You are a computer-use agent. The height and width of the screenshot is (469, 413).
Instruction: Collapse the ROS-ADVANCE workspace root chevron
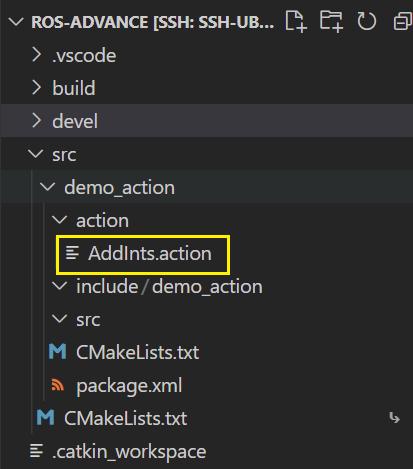click(x=16, y=22)
